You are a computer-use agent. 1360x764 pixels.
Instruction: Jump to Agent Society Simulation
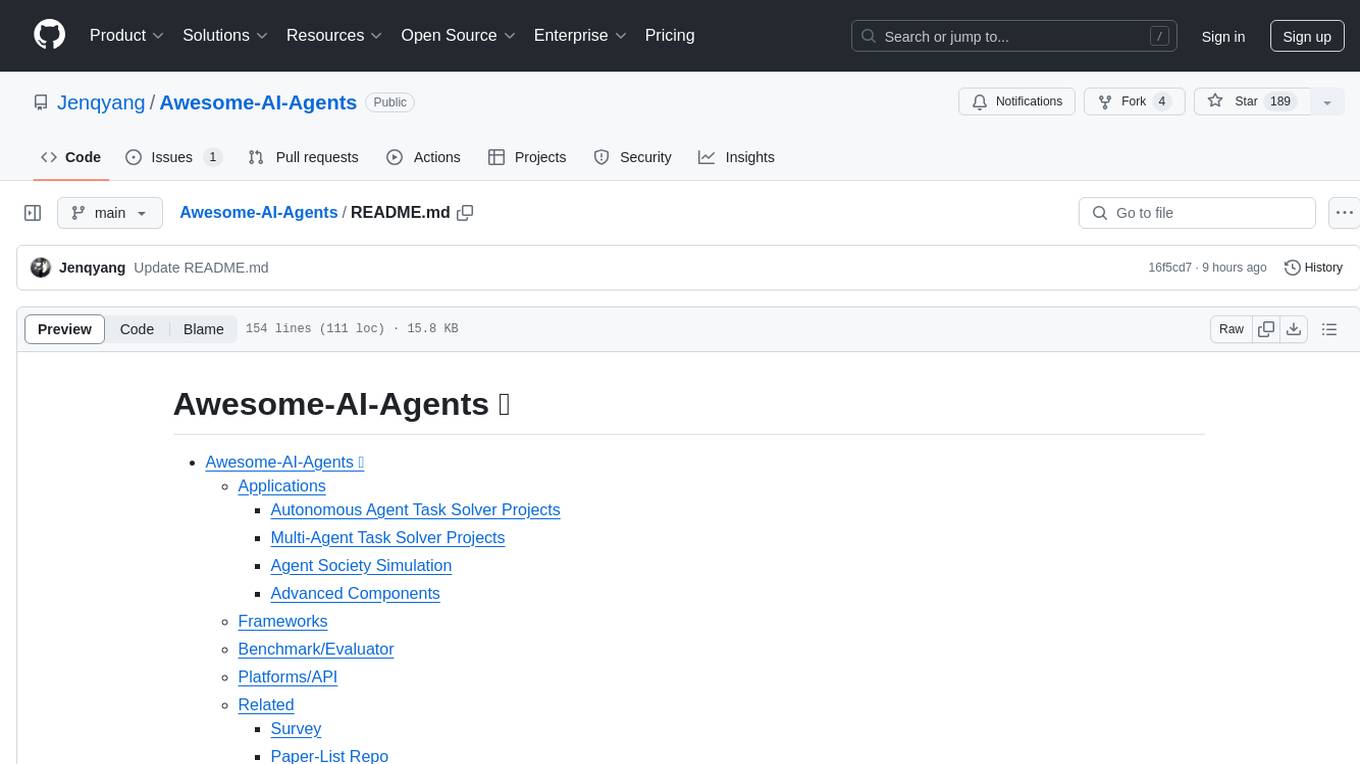point(361,566)
